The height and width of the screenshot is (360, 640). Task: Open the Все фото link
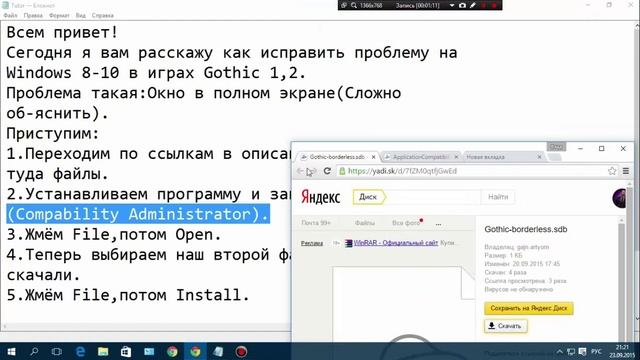click(x=406, y=223)
